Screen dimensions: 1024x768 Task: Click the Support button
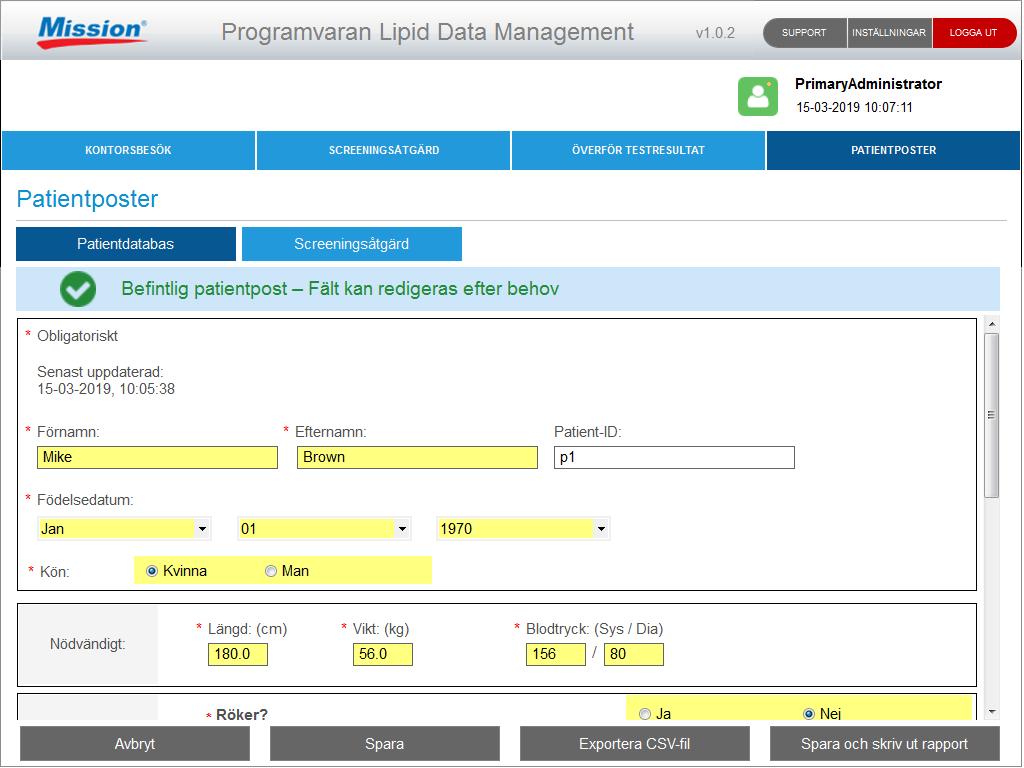(x=805, y=33)
